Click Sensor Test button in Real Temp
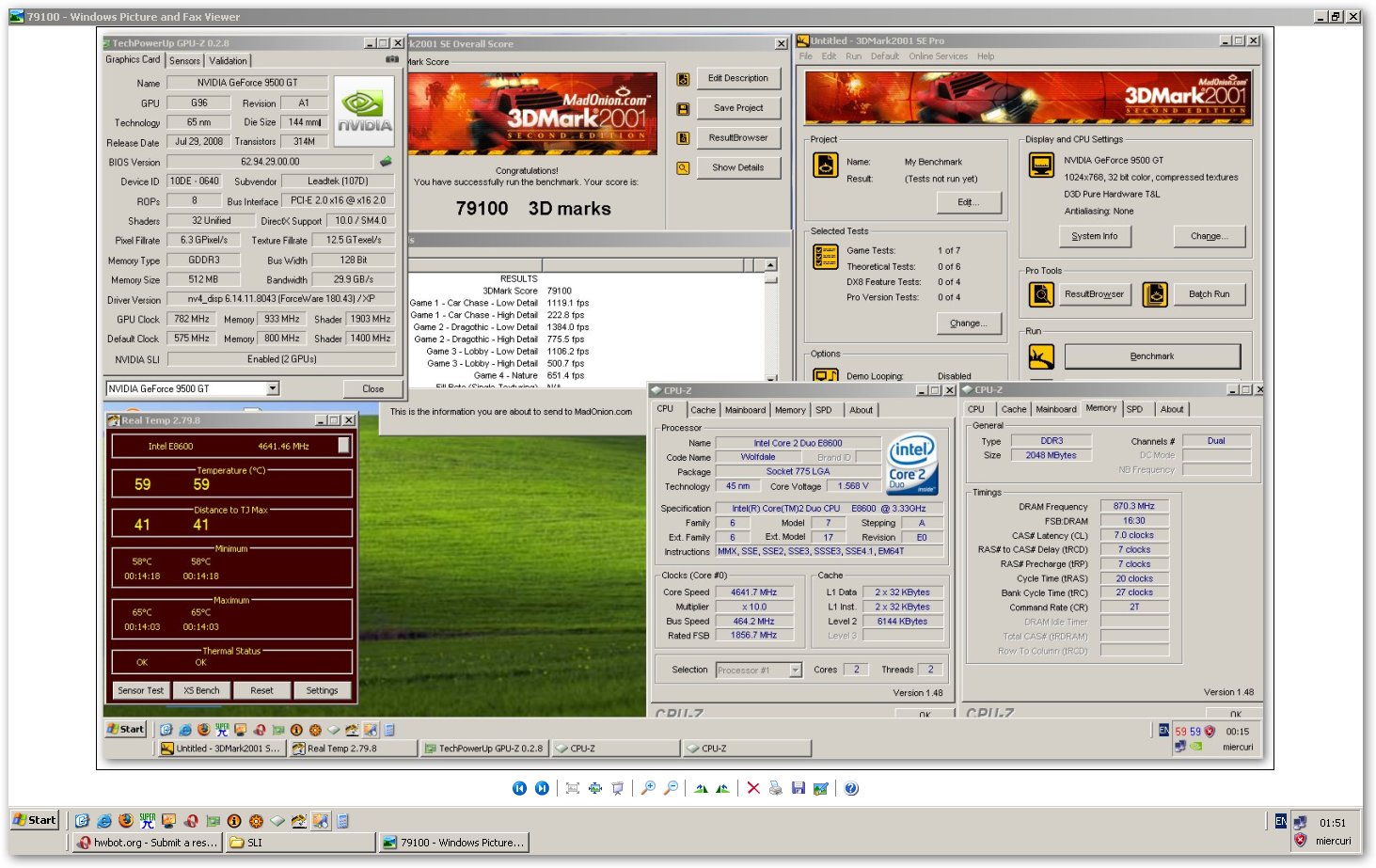Viewport: 1376px width, 868px height. point(141,690)
